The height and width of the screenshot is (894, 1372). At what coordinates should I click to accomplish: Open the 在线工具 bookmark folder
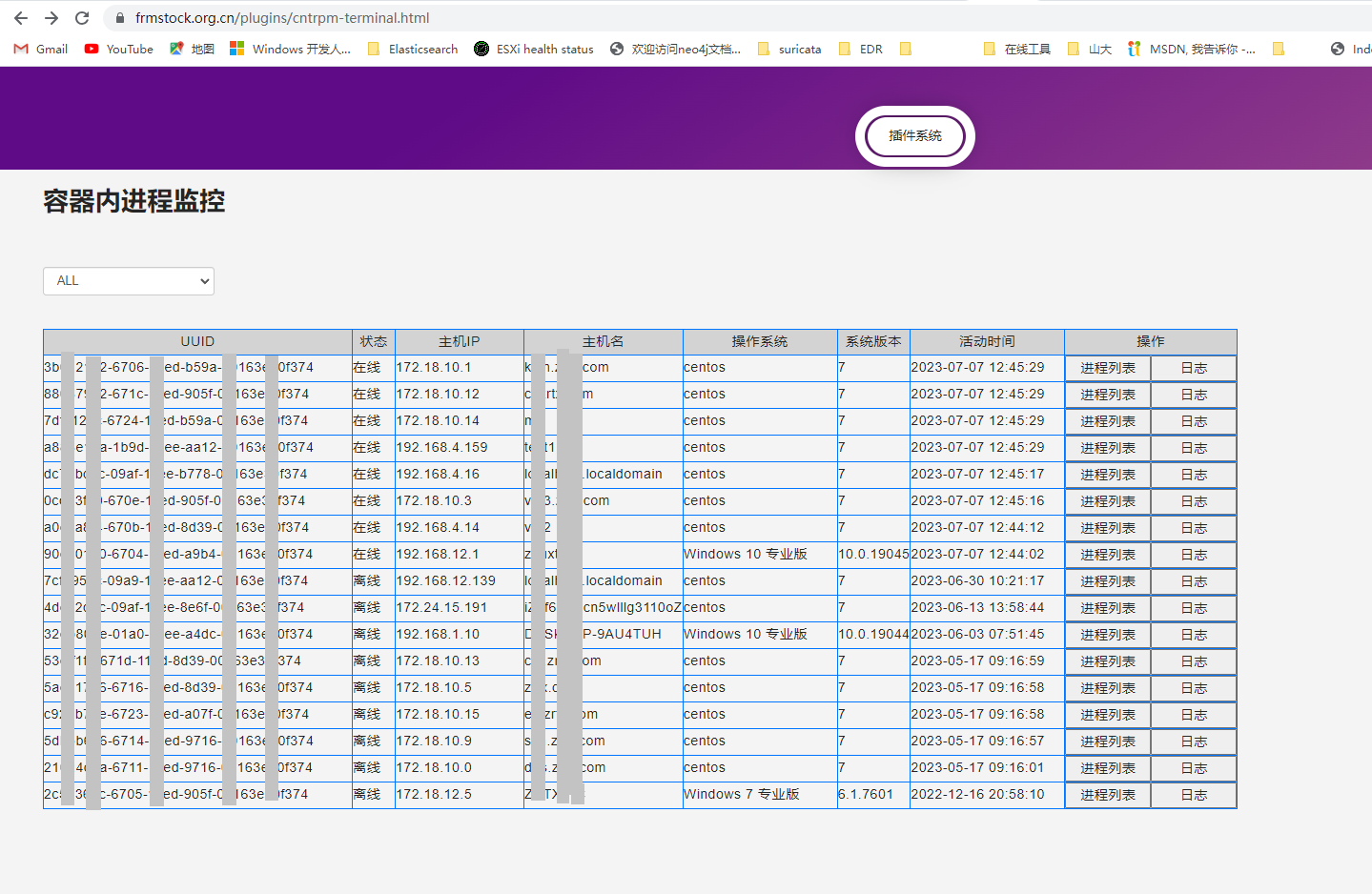pyautogui.click(x=1016, y=49)
